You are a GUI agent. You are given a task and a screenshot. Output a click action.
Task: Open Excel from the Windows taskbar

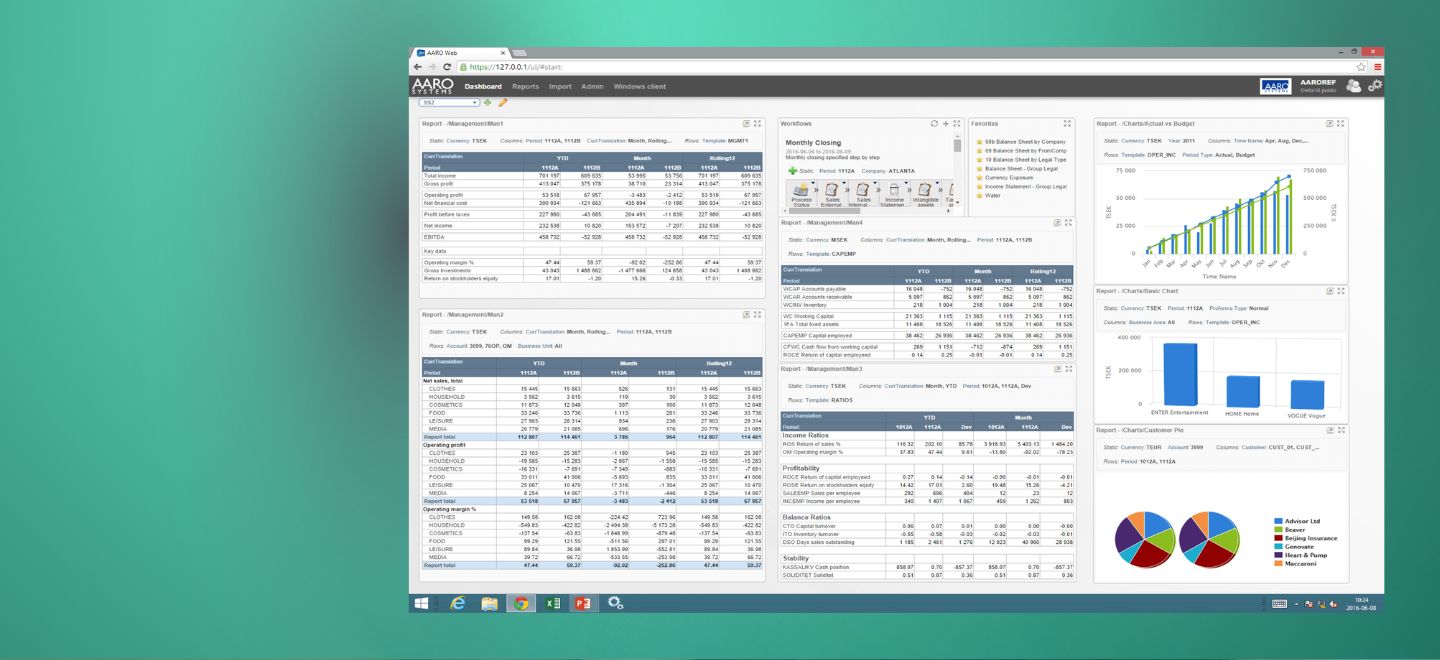(551, 603)
